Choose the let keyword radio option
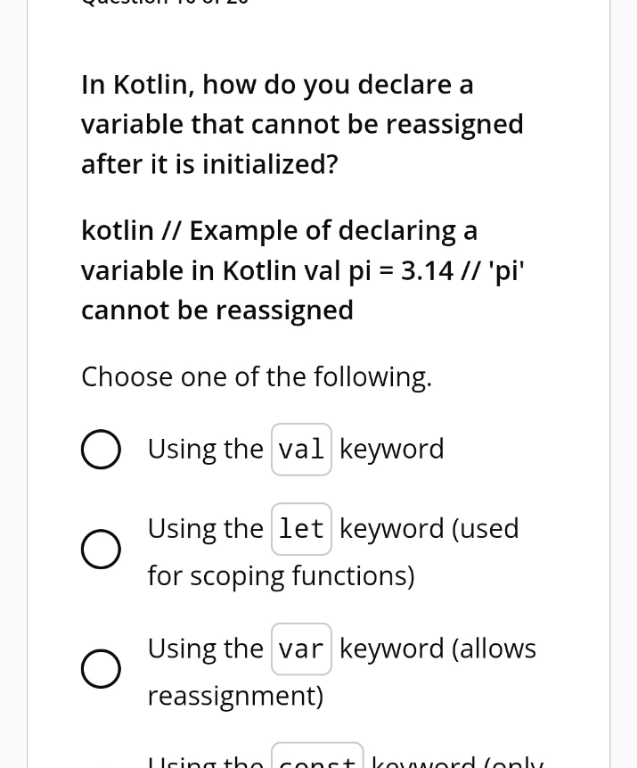This screenshot has height=768, width=637. (101, 549)
